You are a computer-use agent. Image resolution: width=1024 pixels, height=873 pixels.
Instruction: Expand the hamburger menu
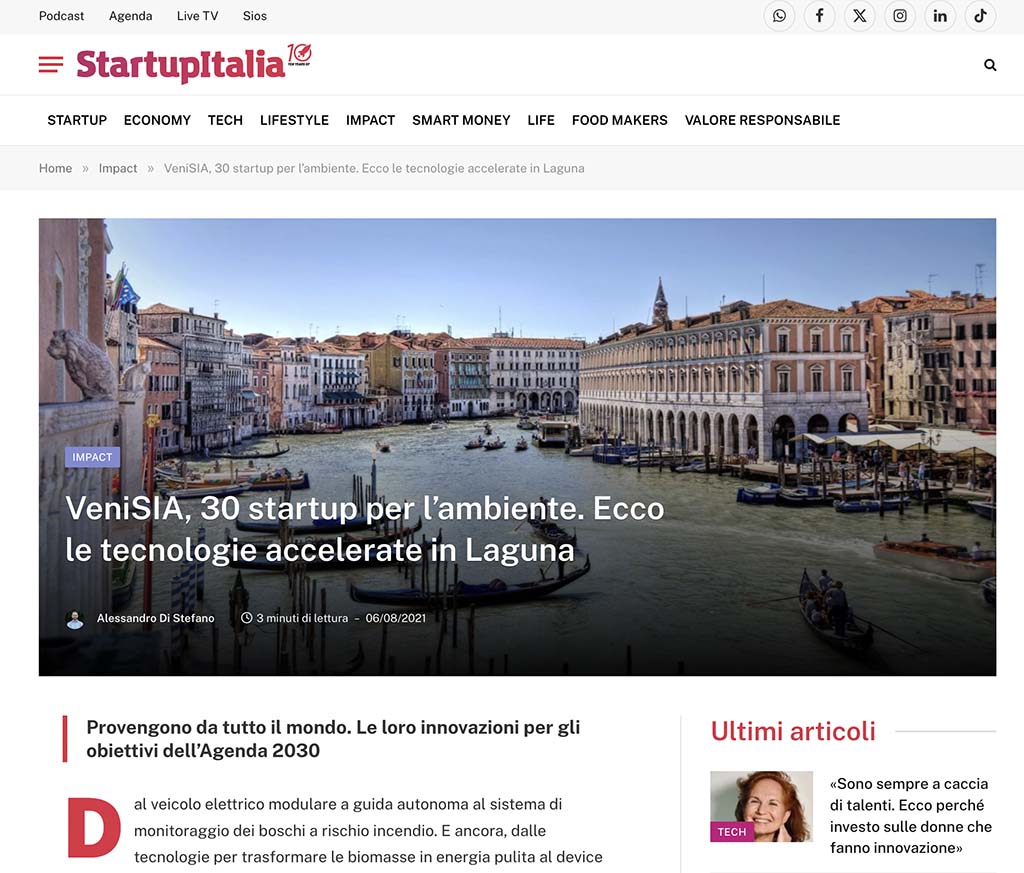pos(51,64)
